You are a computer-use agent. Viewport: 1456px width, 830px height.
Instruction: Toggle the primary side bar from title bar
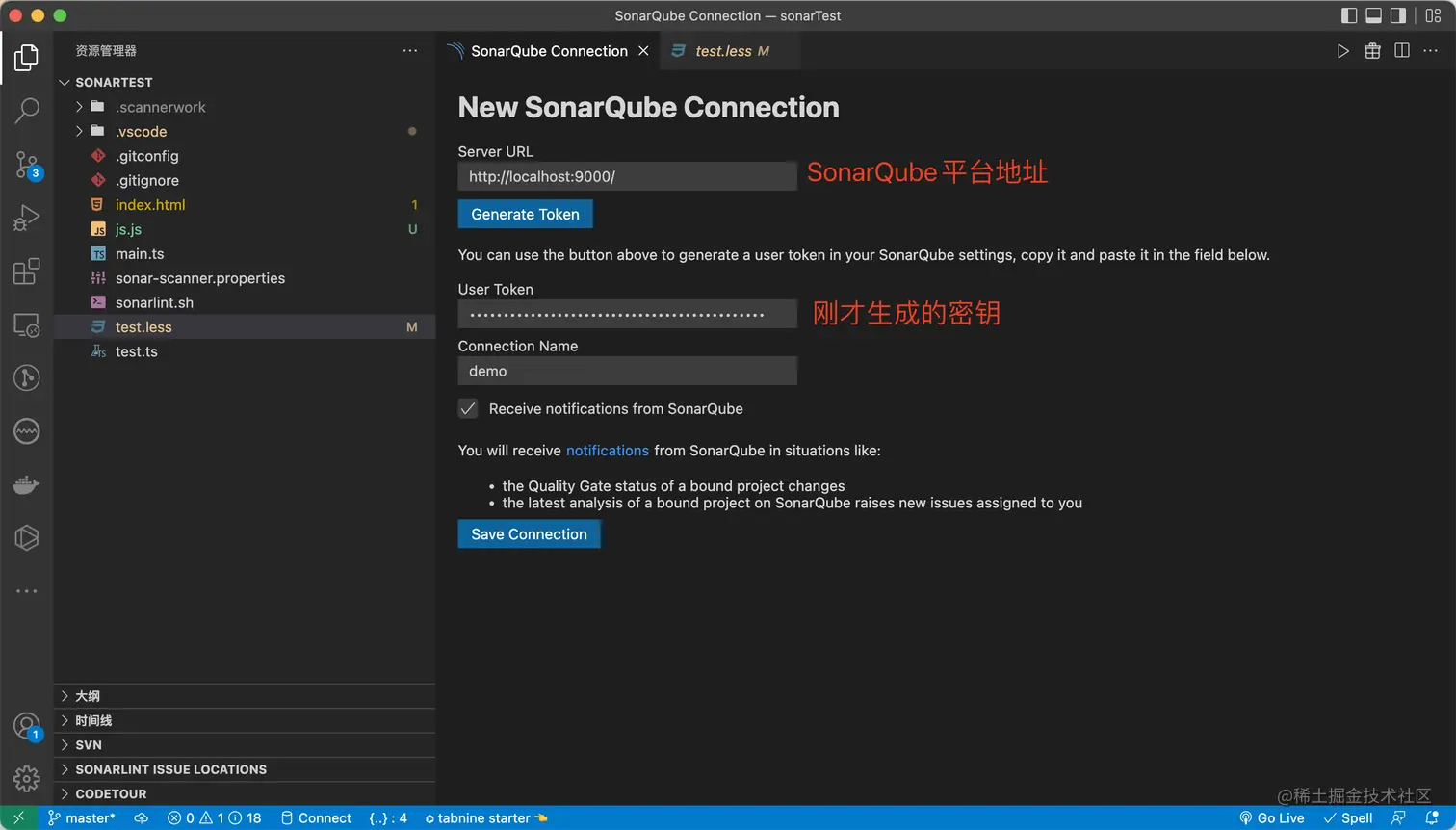tap(1349, 15)
